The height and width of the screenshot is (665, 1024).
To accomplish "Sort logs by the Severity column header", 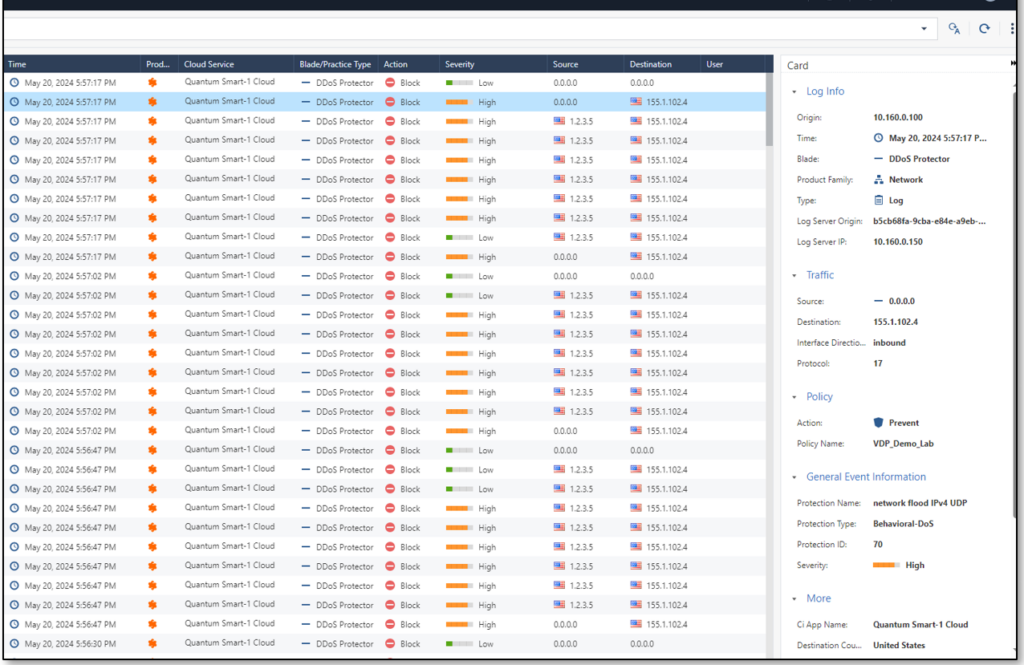I will pyautogui.click(x=459, y=63).
